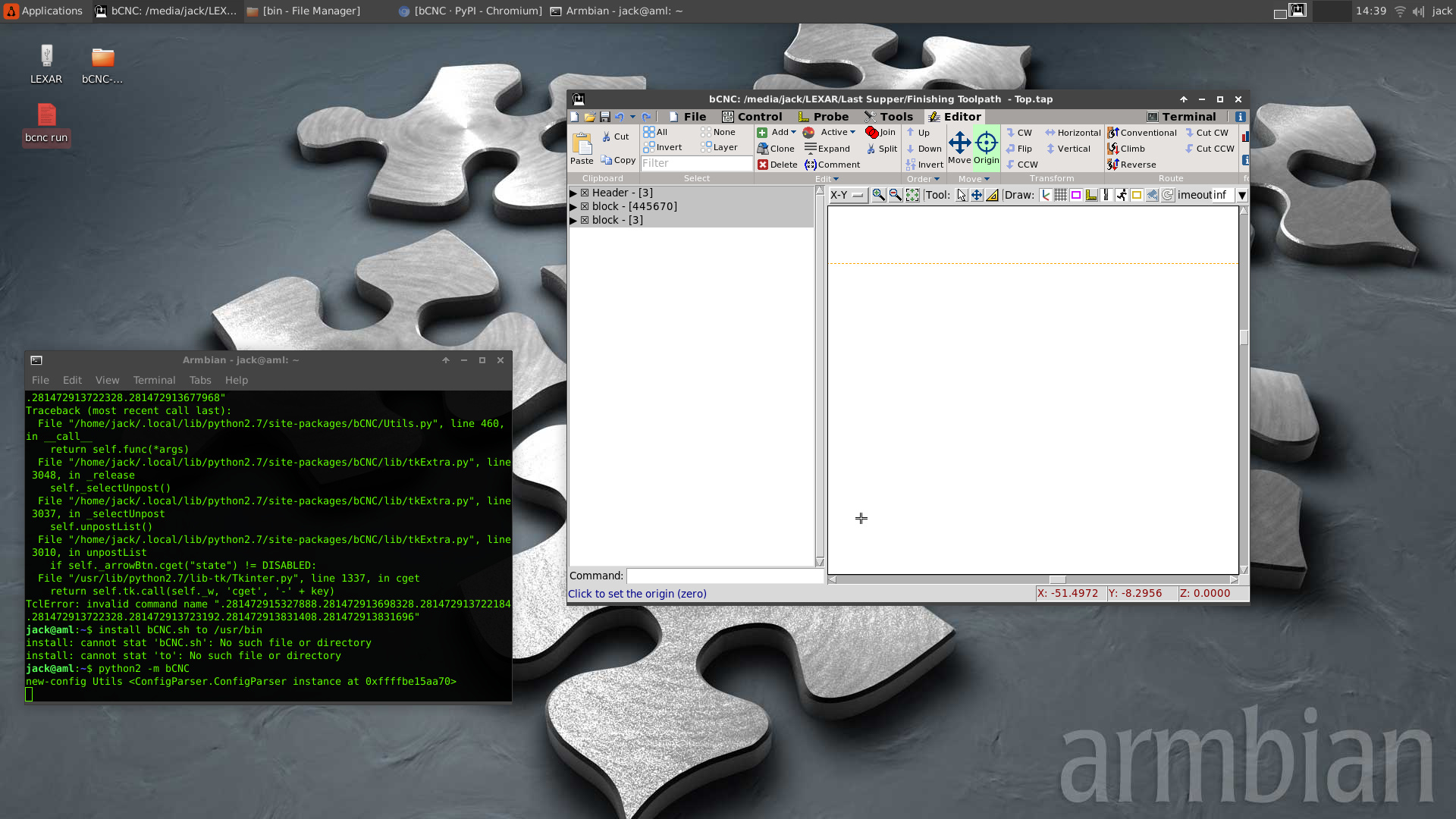This screenshot has height=819, width=1456.
Task: Click the Filter input field
Action: pos(697,163)
